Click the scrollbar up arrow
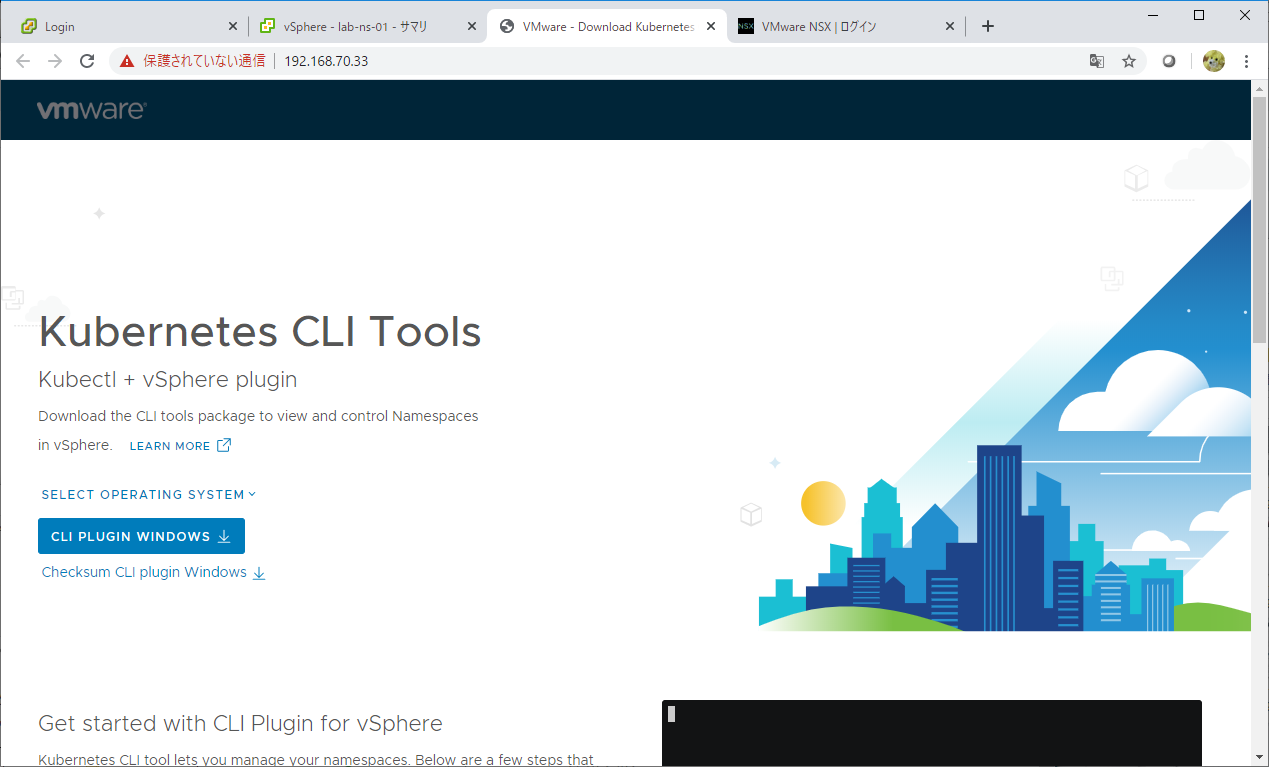Image resolution: width=1269 pixels, height=767 pixels. (x=1260, y=88)
